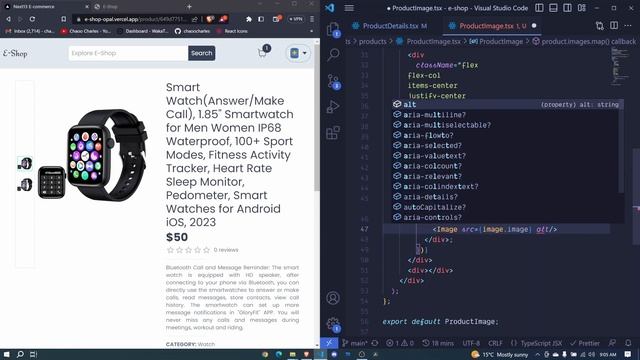This screenshot has width=640, height=360.
Task: Open feedback icon in VS Code status bar
Action: 612,343
